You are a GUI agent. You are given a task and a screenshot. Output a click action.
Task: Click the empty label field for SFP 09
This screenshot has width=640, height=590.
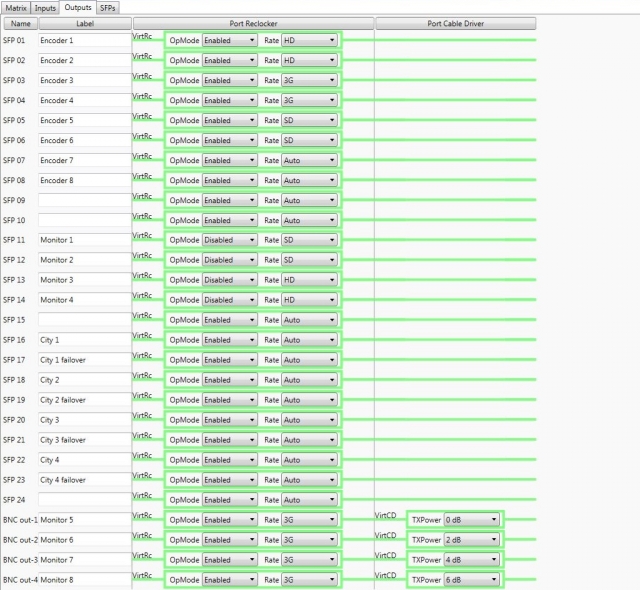click(x=84, y=201)
